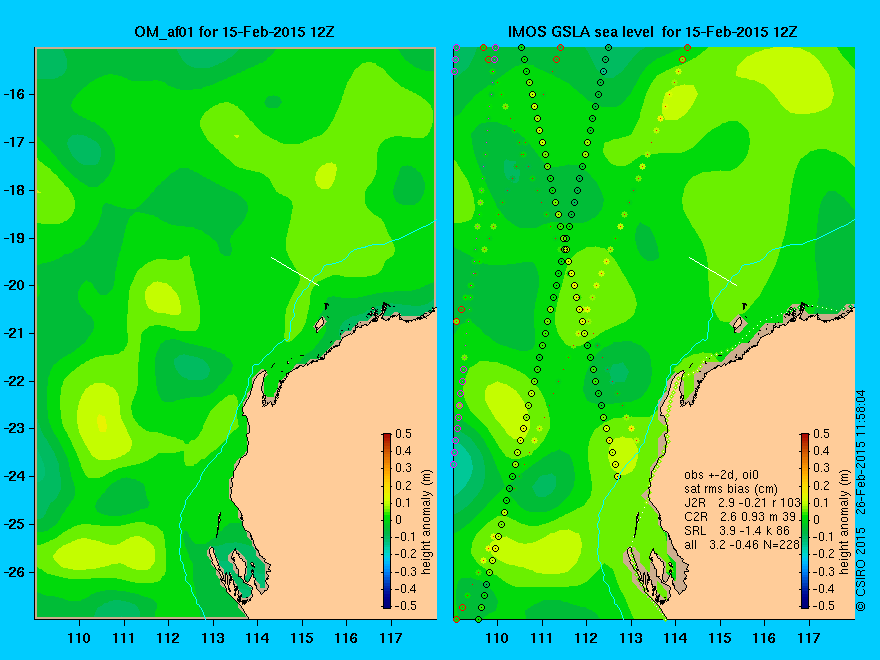The width and height of the screenshot is (880, 660).
Task: Select latitude label -17 on the left axis
Action: pyautogui.click(x=14, y=143)
